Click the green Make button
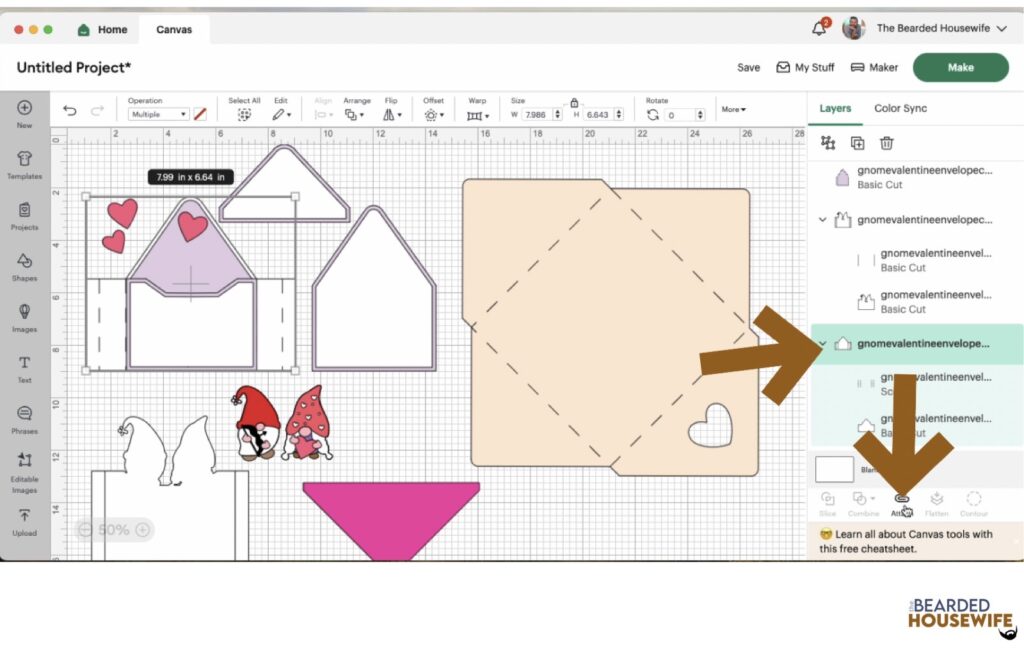The height and width of the screenshot is (651, 1024). [x=961, y=67]
